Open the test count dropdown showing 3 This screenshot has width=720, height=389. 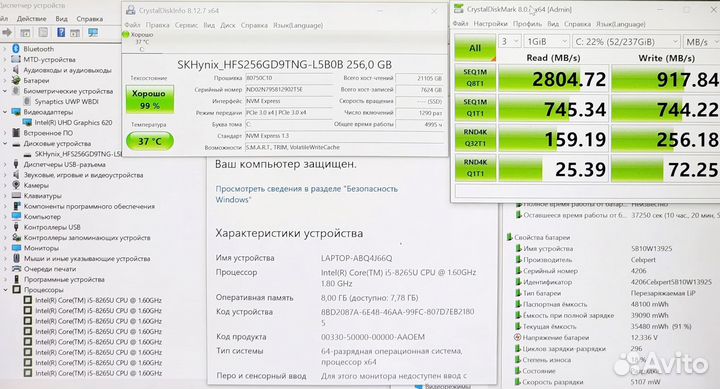click(x=510, y=42)
